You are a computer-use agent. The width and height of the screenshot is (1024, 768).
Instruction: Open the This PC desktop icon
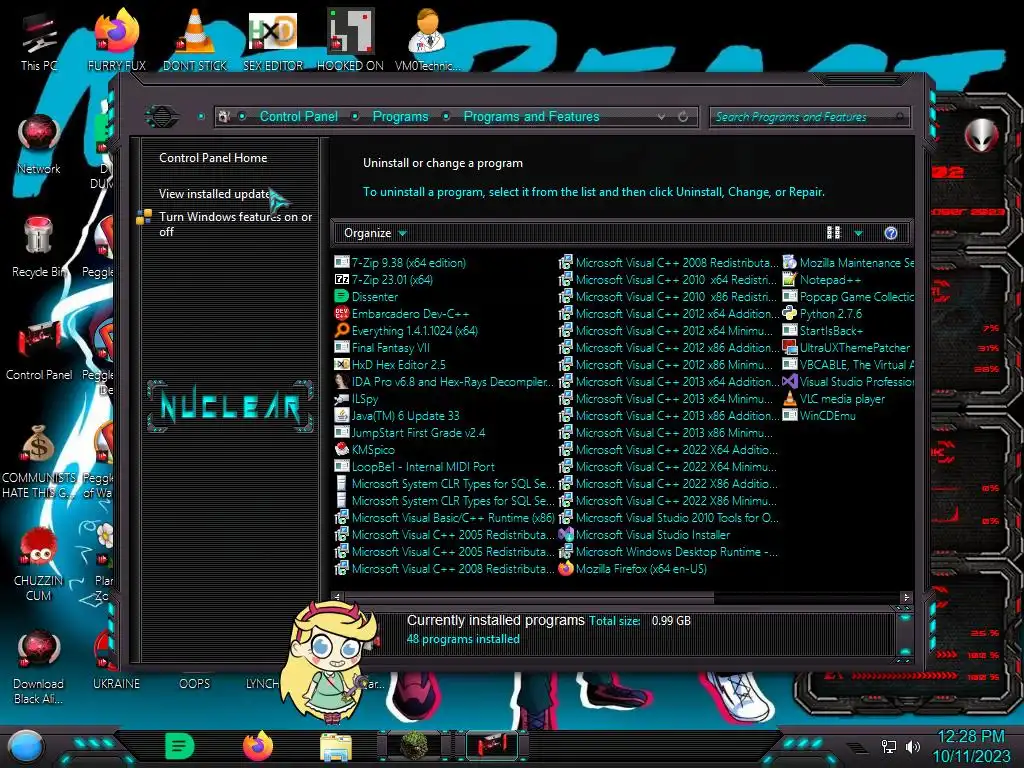39,40
